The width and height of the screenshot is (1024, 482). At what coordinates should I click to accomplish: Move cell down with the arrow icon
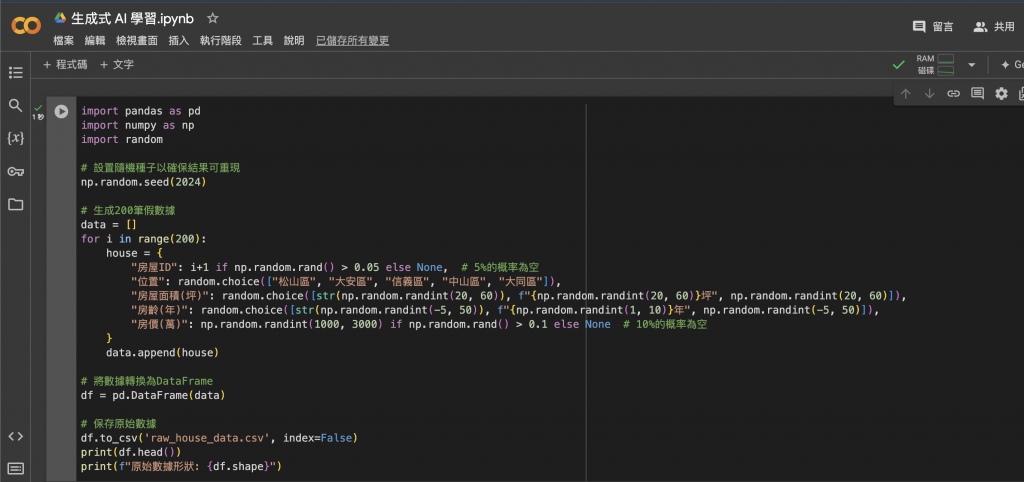(929, 93)
